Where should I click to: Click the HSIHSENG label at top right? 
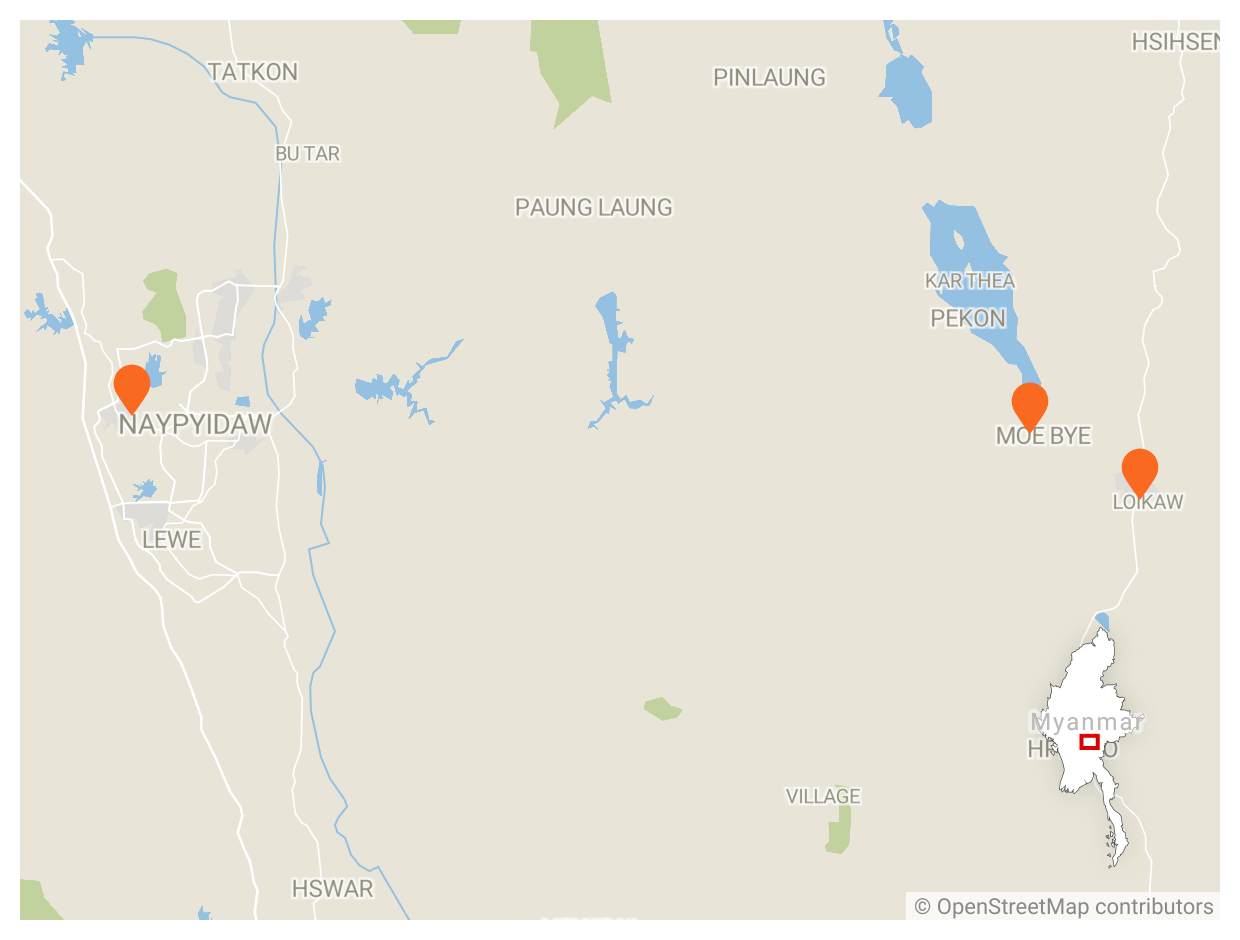[x=1176, y=42]
